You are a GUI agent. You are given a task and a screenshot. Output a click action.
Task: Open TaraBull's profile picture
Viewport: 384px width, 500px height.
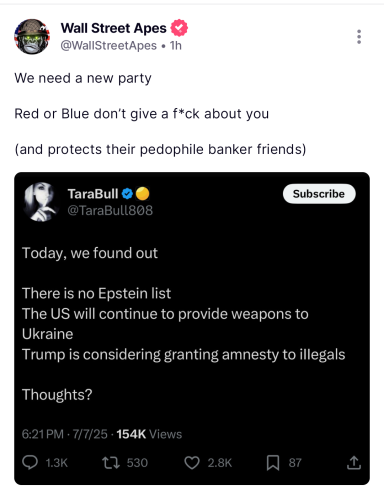pos(41,202)
